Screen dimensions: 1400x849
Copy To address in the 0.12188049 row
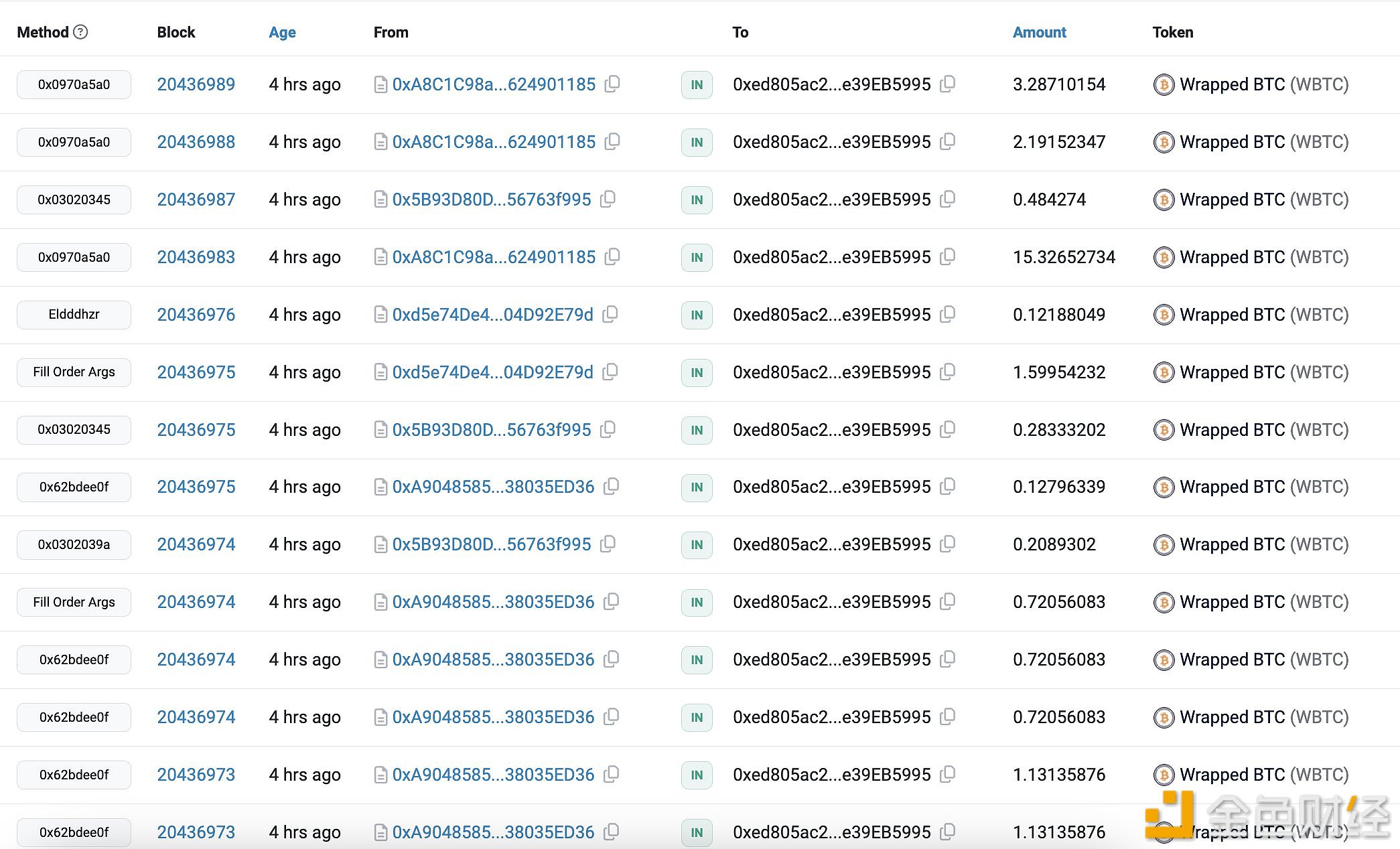pyautogui.click(x=947, y=314)
